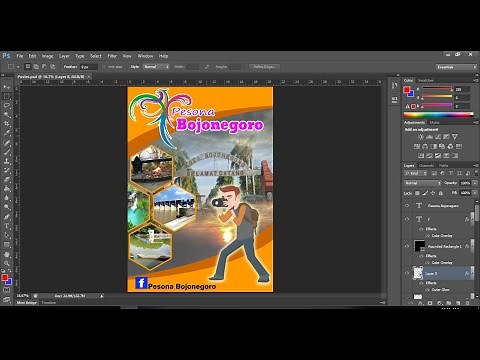Screen dimensions: 480x360
Task: Select the Eyedropper tool
Action: click(7, 133)
